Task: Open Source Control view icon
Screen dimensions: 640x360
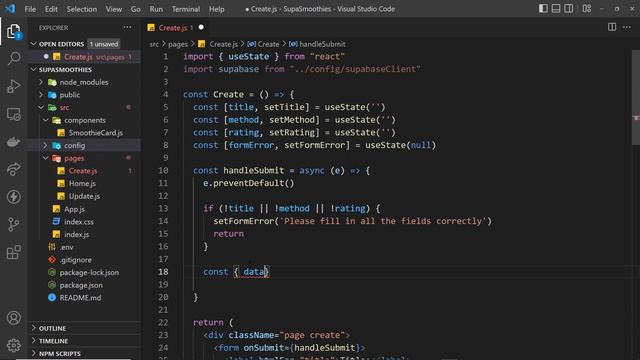Action: click(13, 224)
